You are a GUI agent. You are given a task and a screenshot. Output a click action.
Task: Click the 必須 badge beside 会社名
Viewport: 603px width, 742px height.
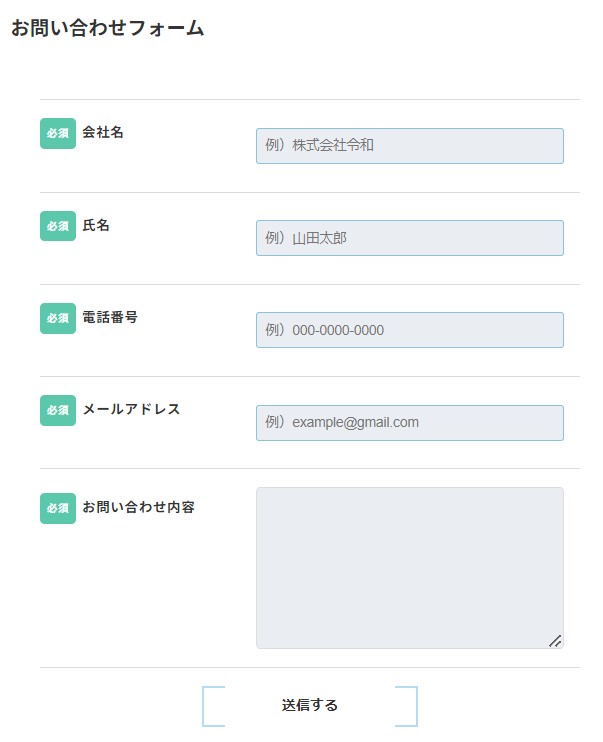(58, 133)
